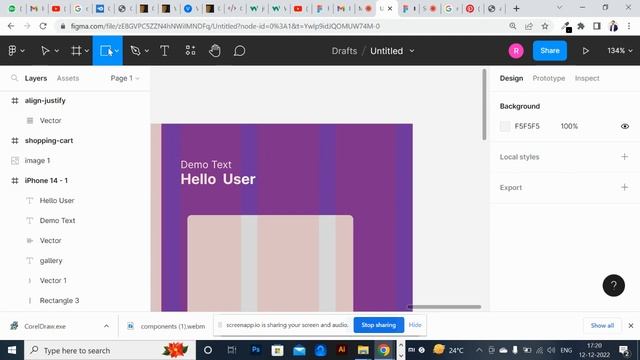Select the Pen tool
The image size is (640, 360).
pyautogui.click(x=135, y=51)
